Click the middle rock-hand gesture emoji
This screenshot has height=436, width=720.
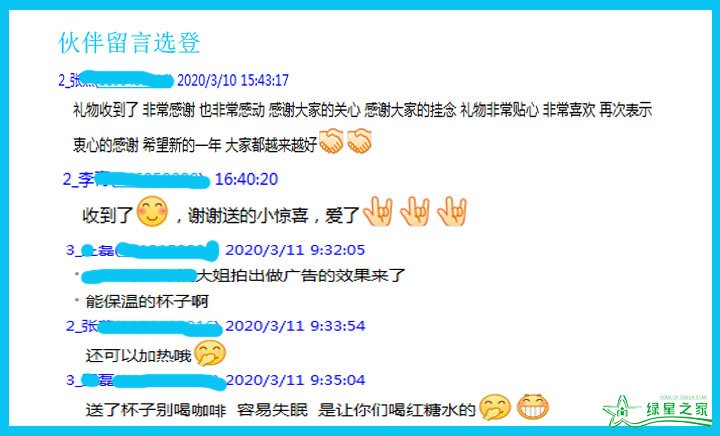415,212
